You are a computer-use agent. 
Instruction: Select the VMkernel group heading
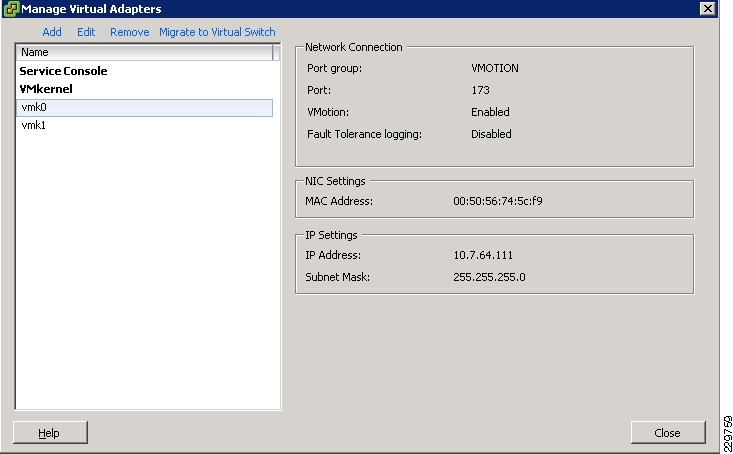pos(46,89)
